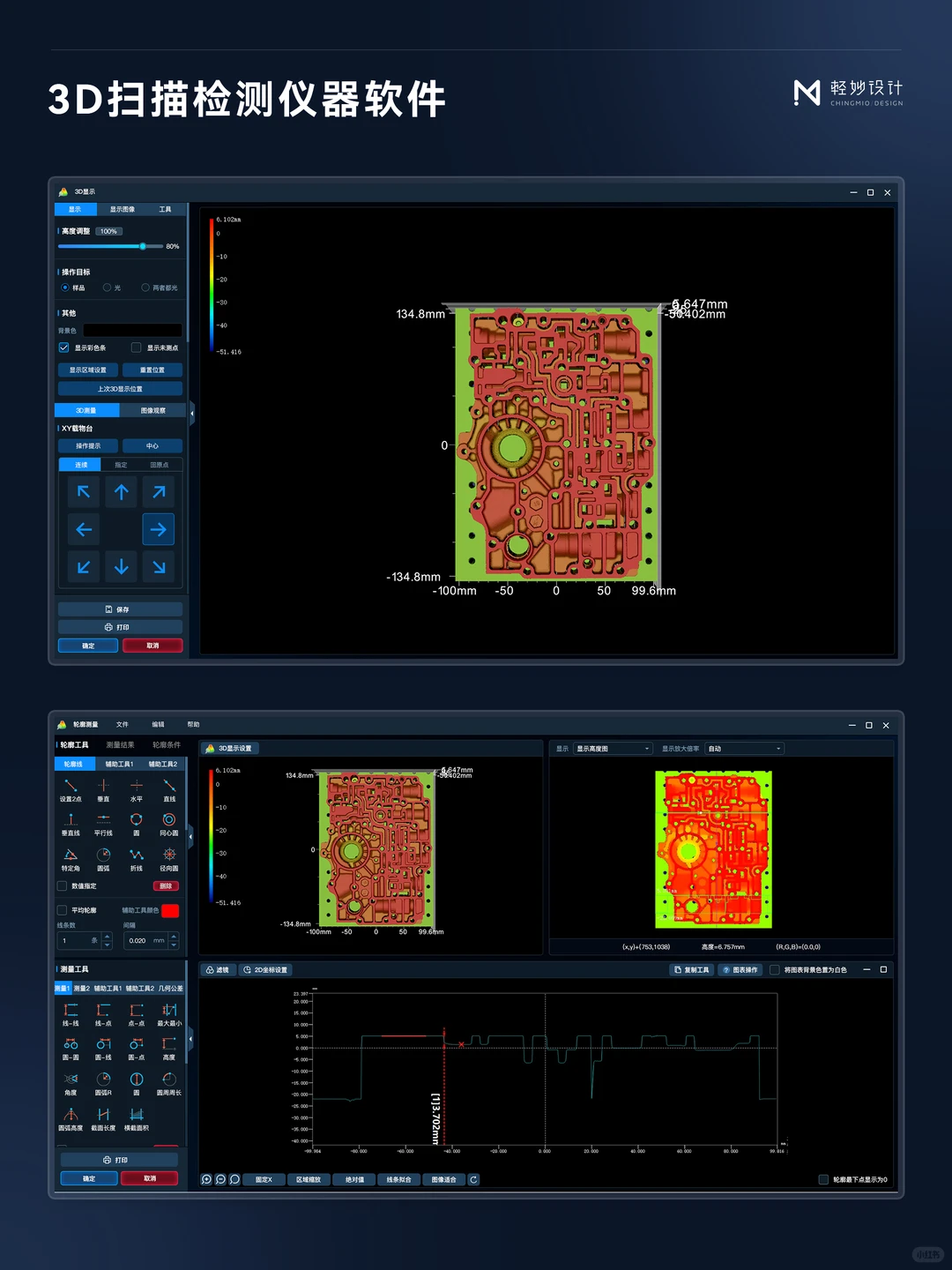The height and width of the screenshot is (1270, 952).
Task: Collapse the 3D显示 side panel arrow
Action: (191, 412)
